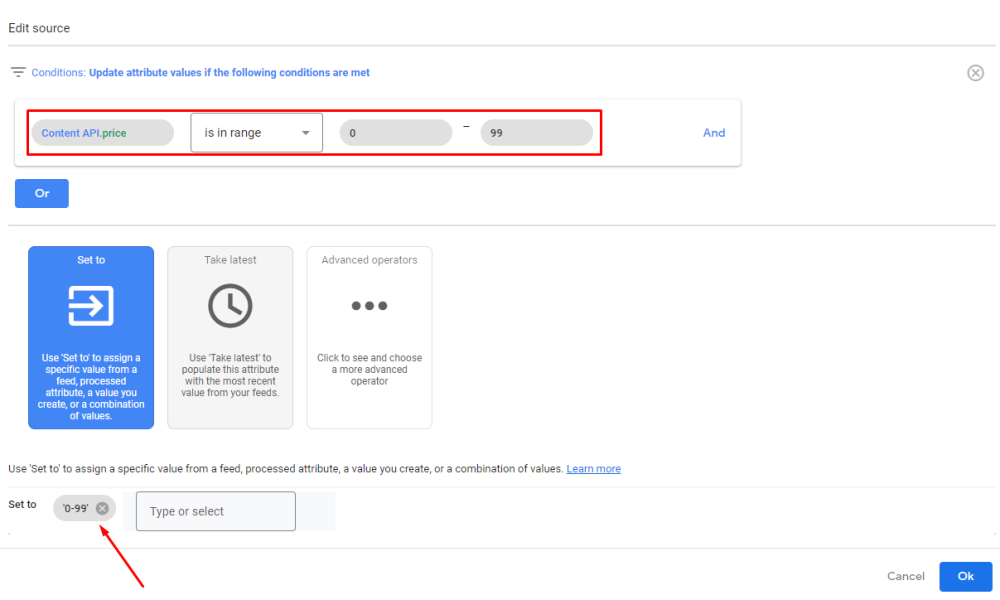Click the Take latest clock icon
This screenshot has width=1000, height=600.
[x=230, y=306]
